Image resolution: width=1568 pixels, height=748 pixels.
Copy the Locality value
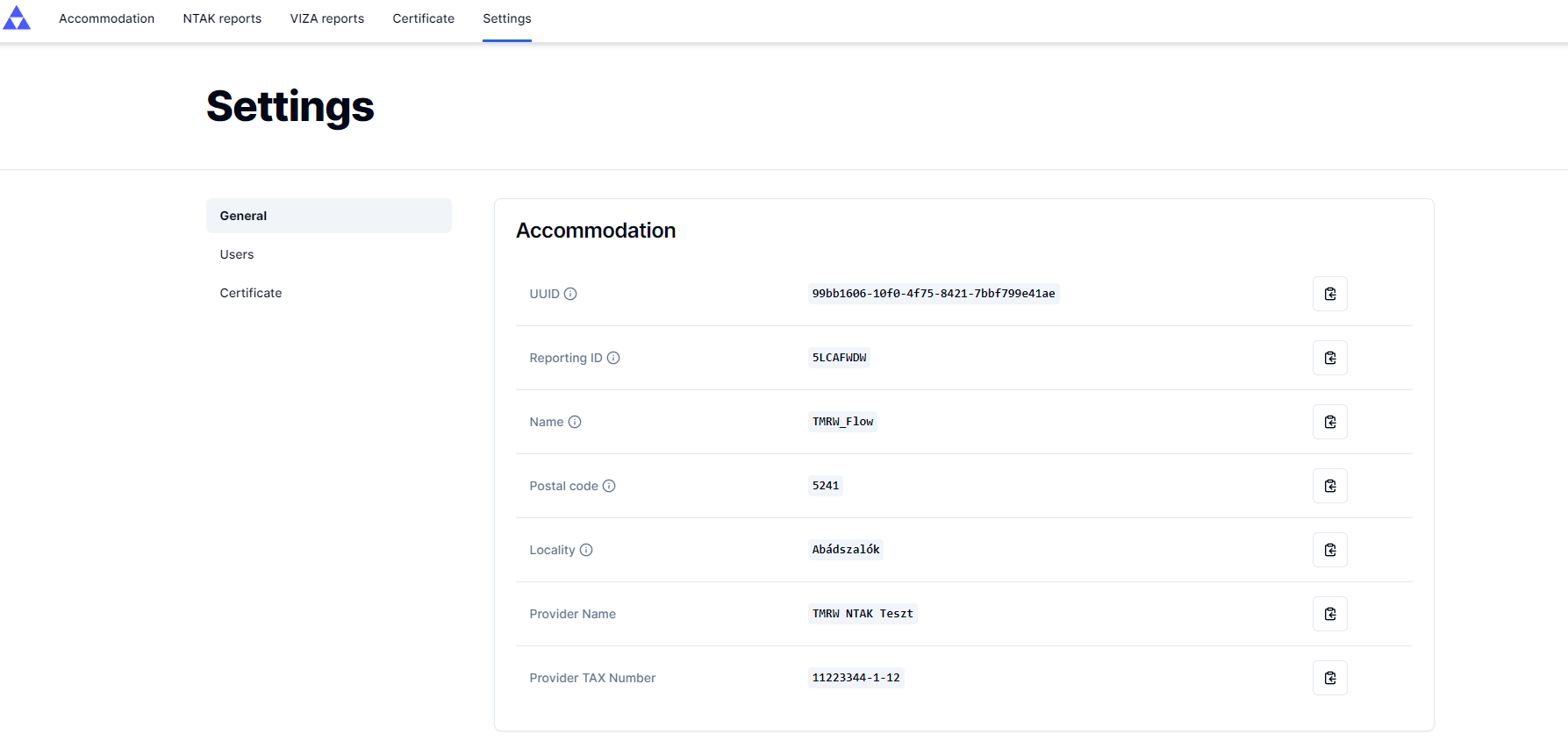[x=1329, y=550]
